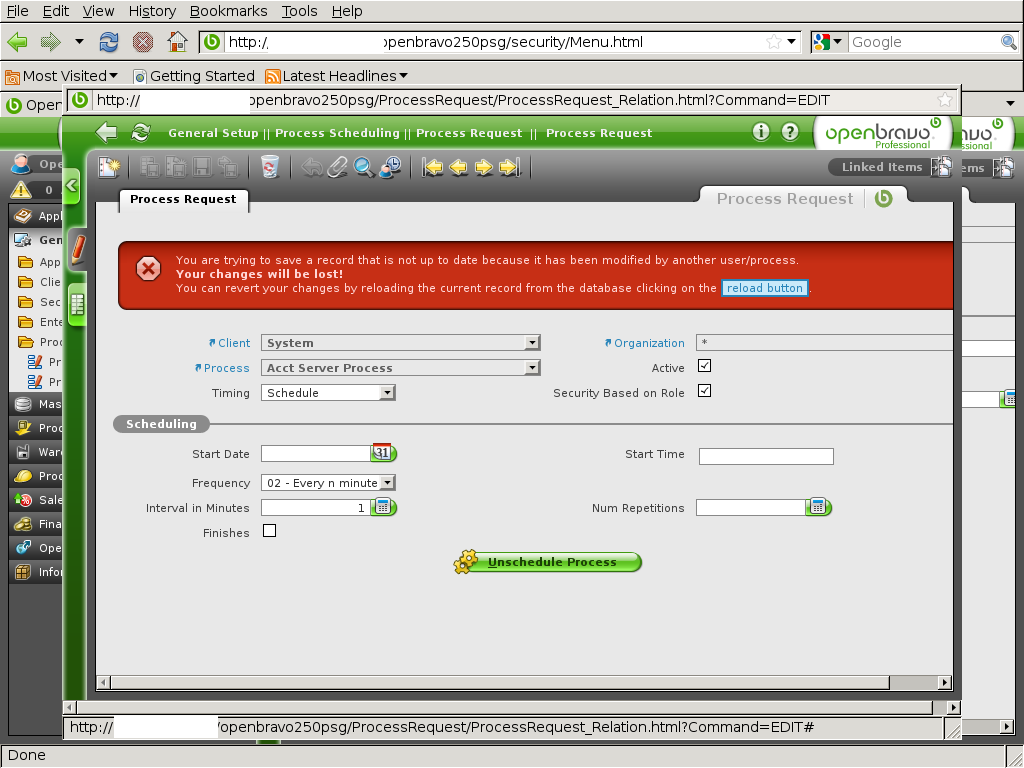The height and width of the screenshot is (768, 1024).
Task: Go to the last record
Action: [509, 168]
